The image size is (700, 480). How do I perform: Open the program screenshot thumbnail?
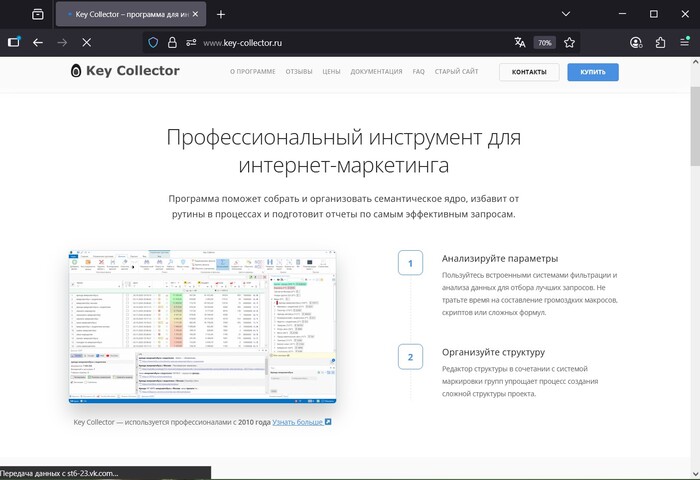coord(202,327)
